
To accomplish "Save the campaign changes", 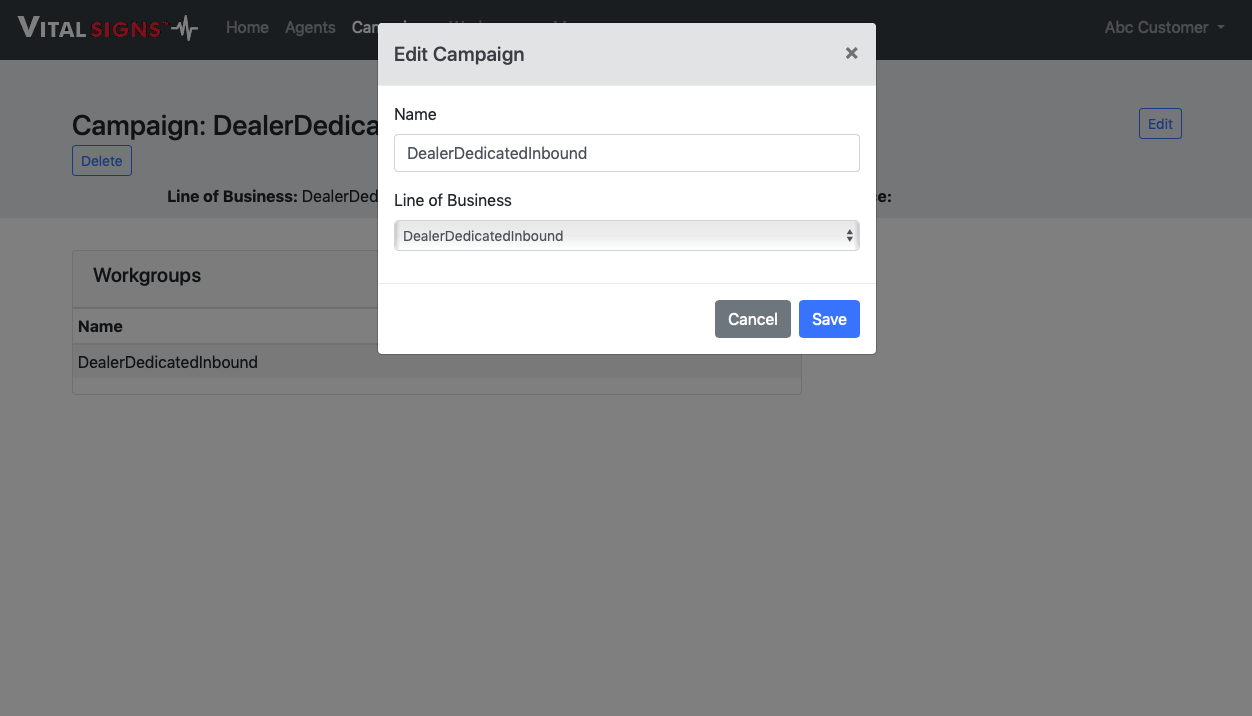I will tap(829, 319).
